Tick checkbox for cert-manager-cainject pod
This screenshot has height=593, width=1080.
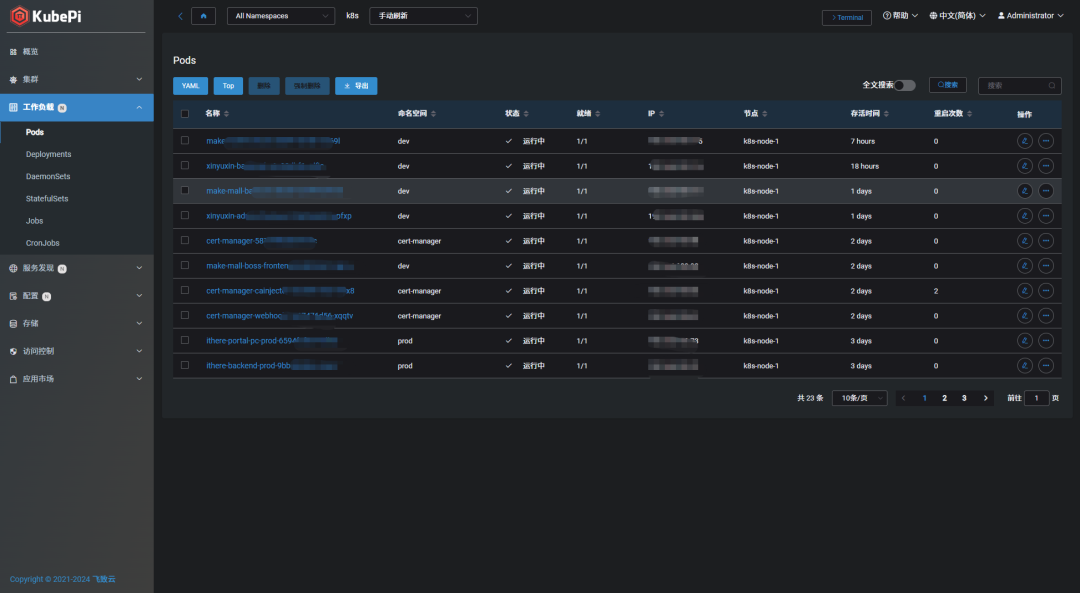tap(185, 290)
